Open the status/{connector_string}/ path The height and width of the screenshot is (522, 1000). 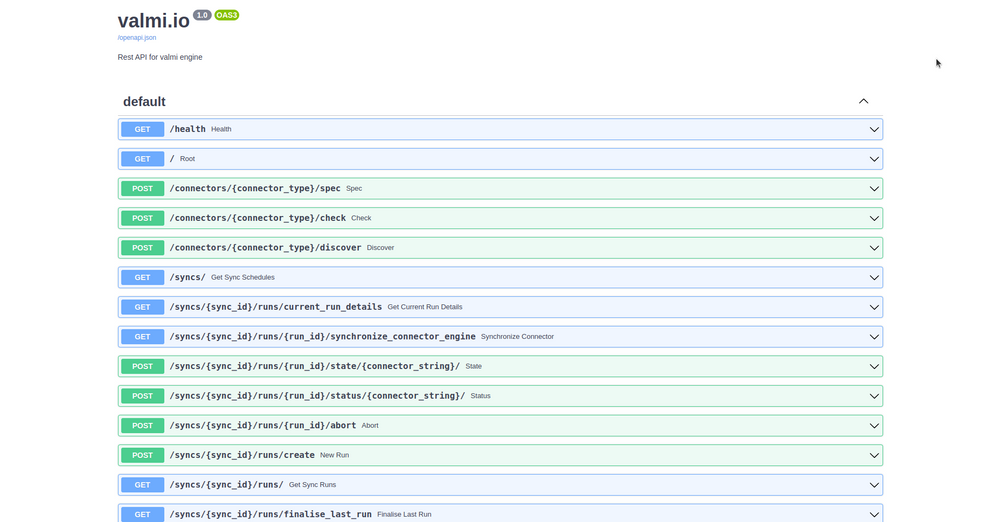(x=317, y=396)
